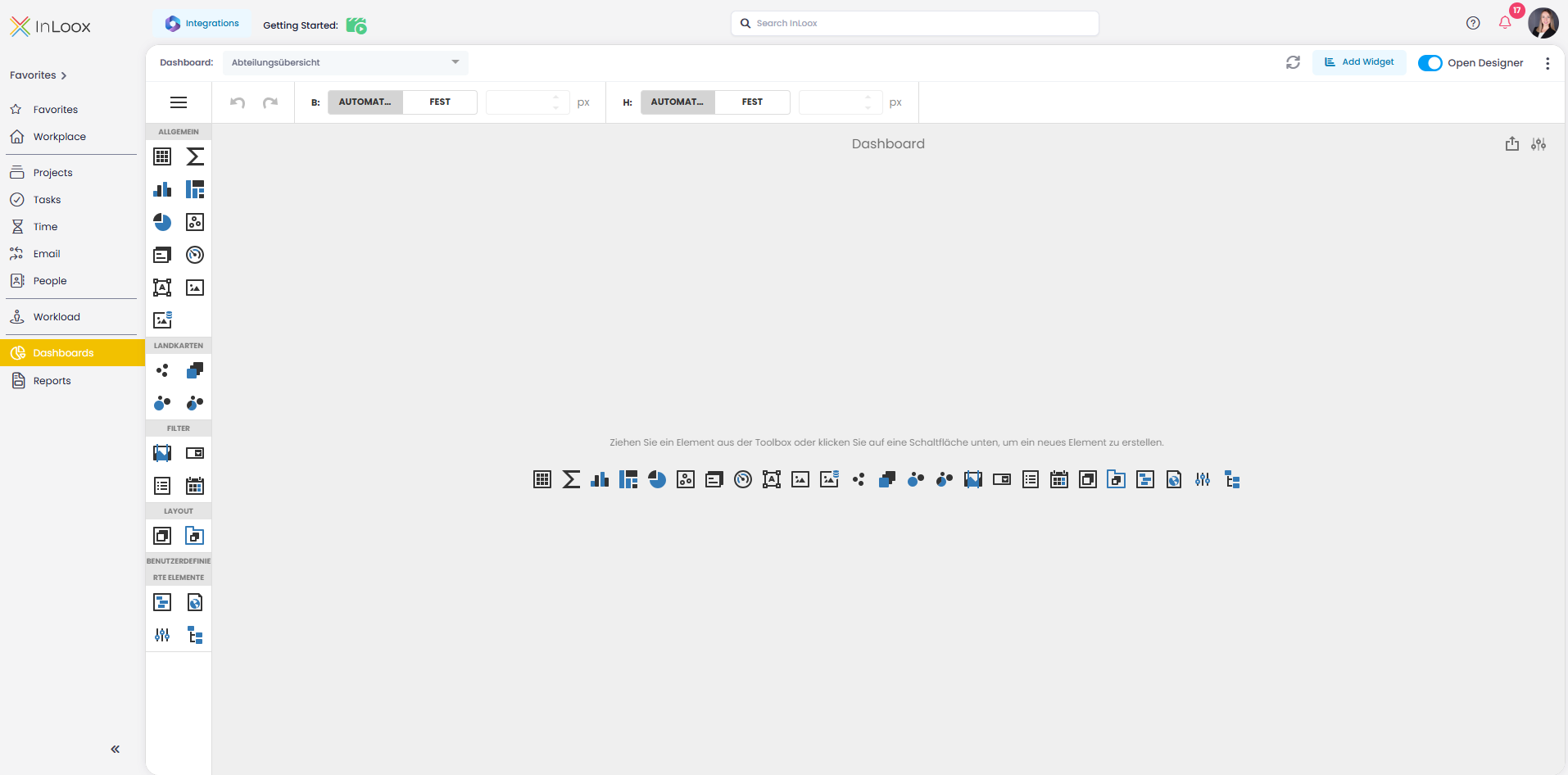Launch the Getting Started video icon
1568x775 pixels.
pos(356,25)
